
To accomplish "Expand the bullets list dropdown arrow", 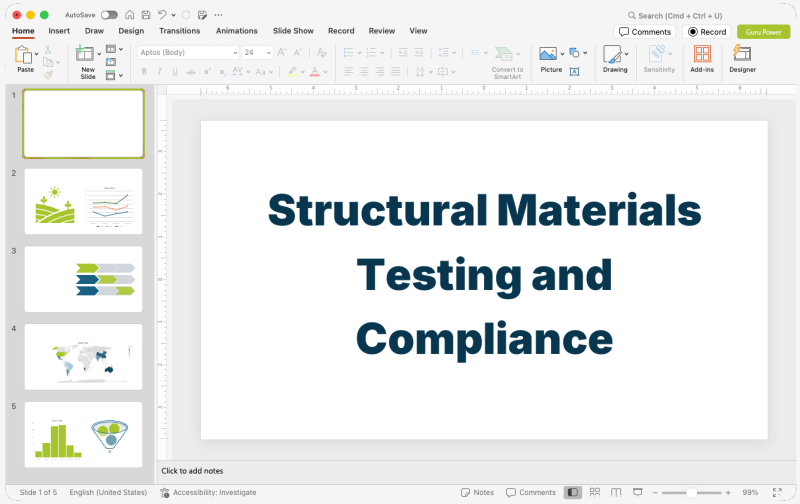I will [x=360, y=53].
